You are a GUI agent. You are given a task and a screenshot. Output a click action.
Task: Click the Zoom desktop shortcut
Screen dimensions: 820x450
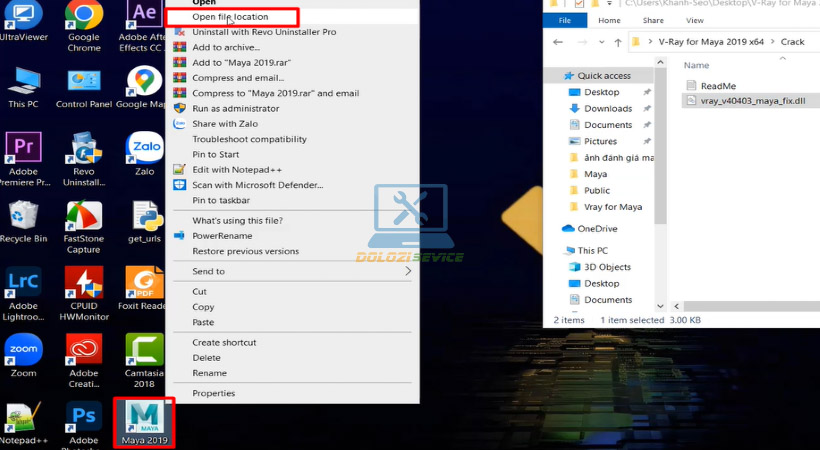[x=24, y=352]
